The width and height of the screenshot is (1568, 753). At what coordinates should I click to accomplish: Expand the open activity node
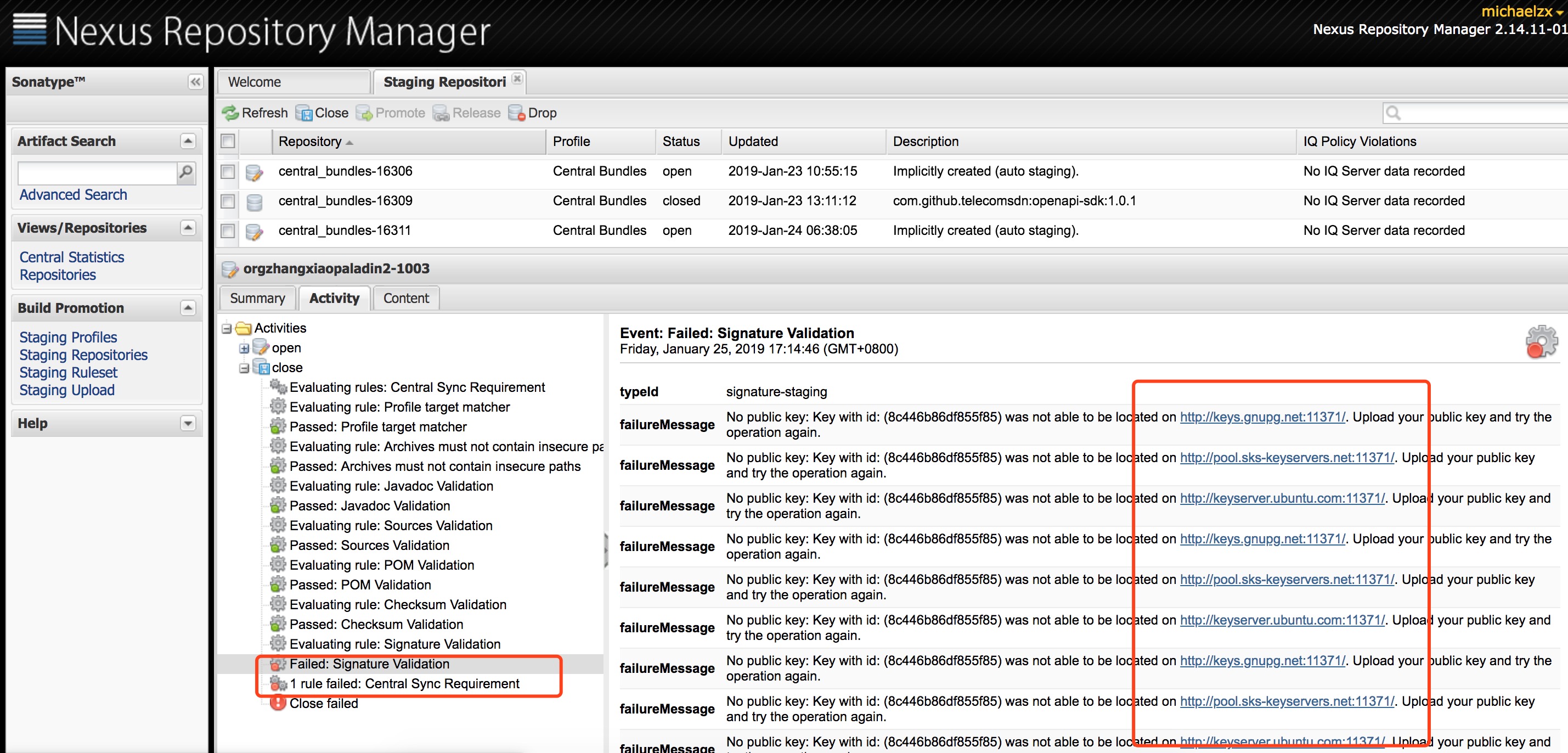click(244, 348)
